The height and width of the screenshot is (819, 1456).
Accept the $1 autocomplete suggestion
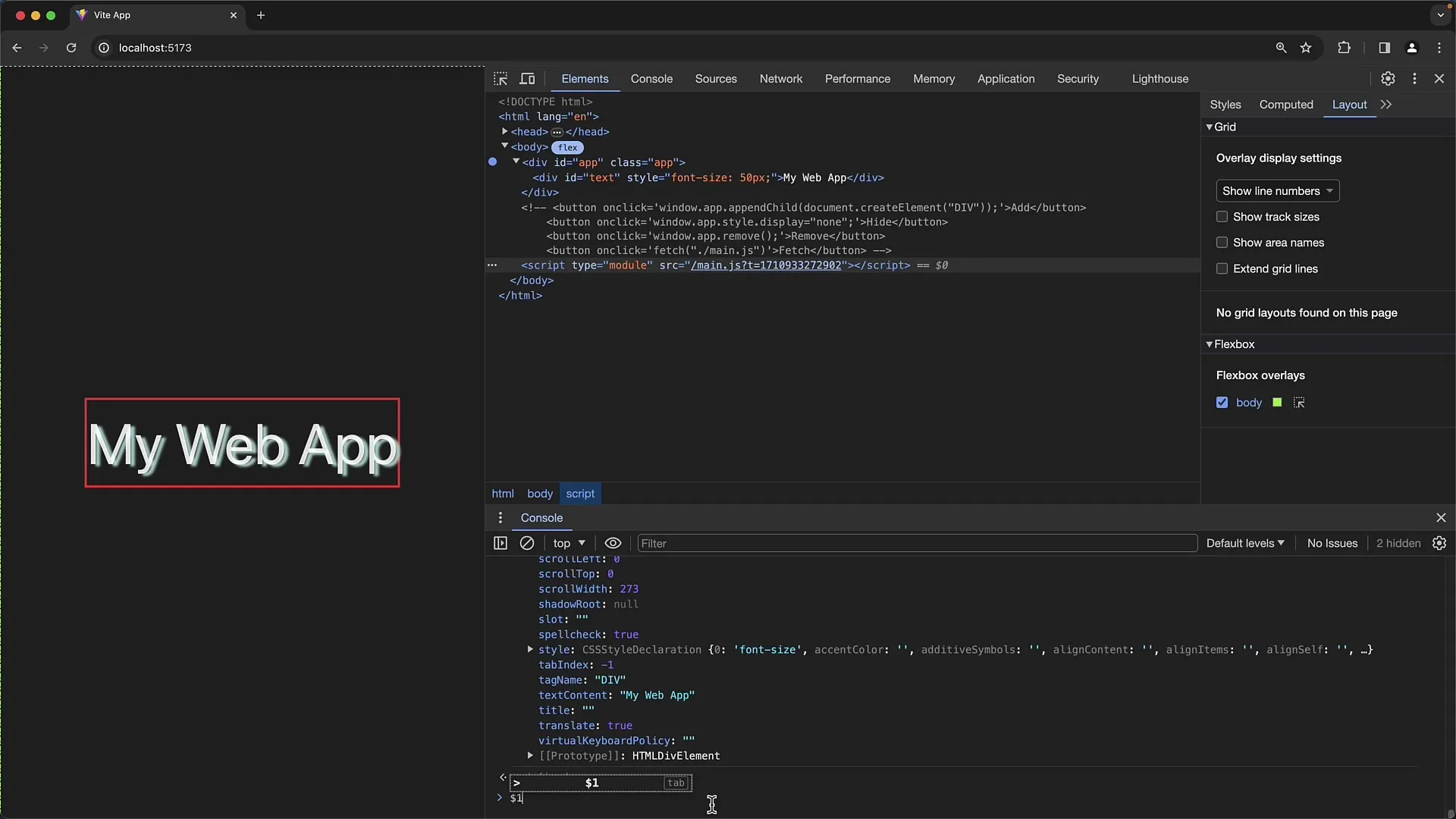pyautogui.click(x=601, y=783)
